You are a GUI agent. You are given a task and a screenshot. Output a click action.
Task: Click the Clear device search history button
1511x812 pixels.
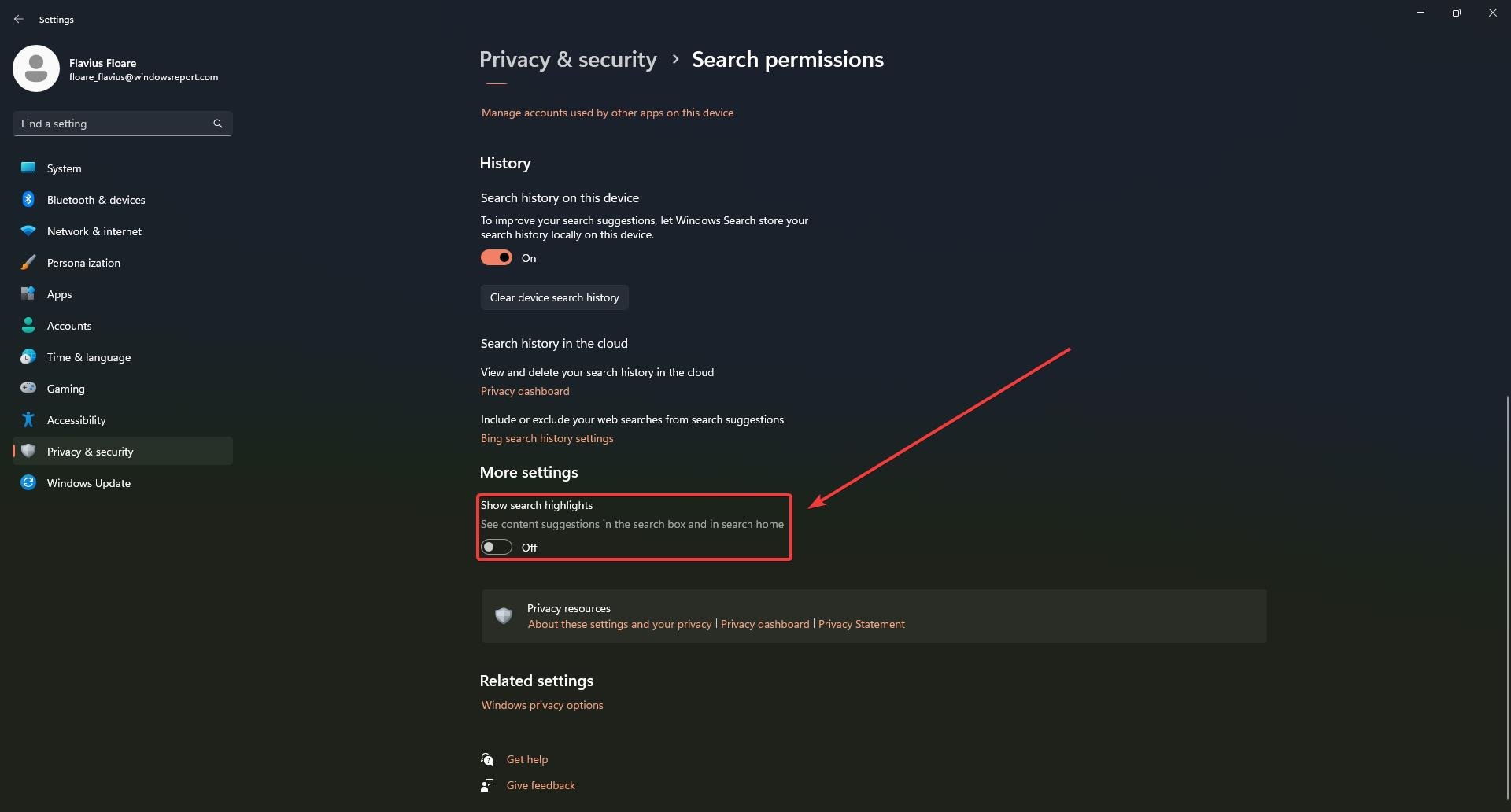555,297
